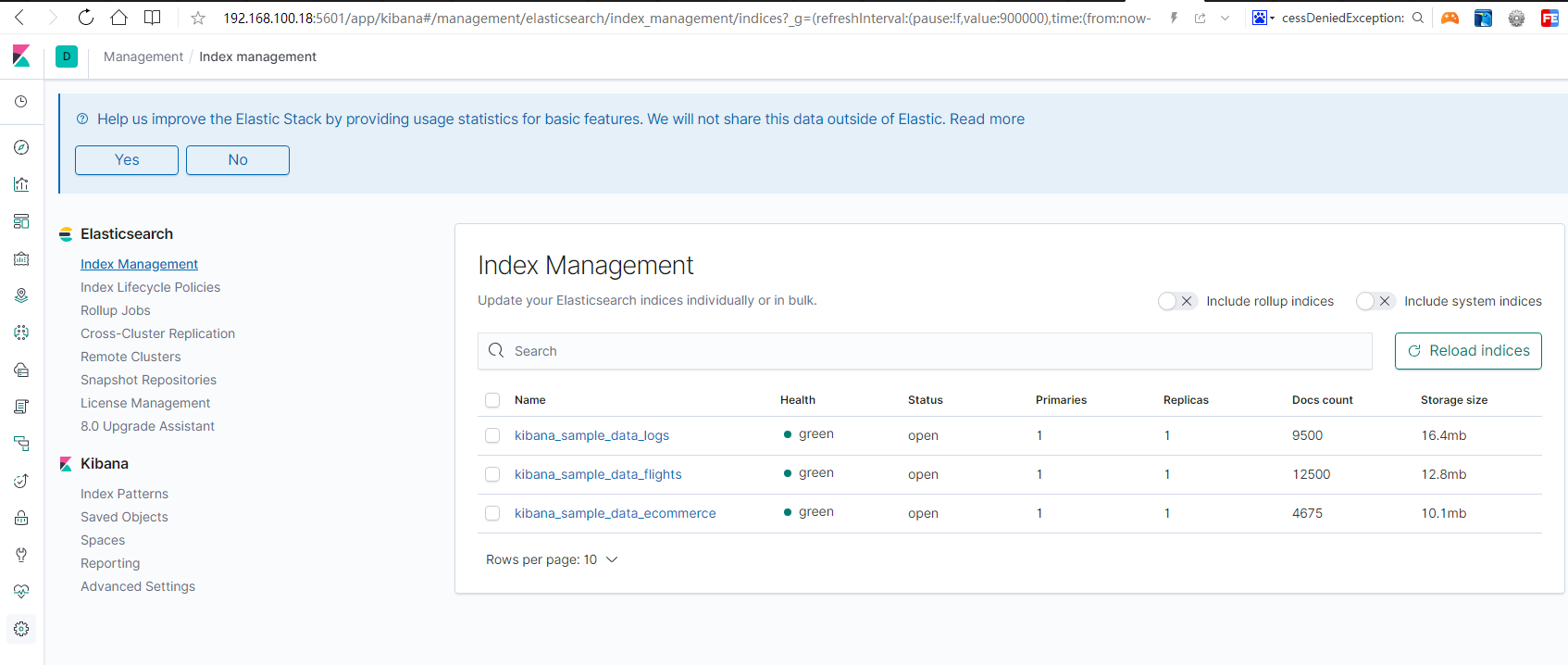1568x665 pixels.
Task: Open the kibana_sample_data_flights index link
Action: point(598,474)
